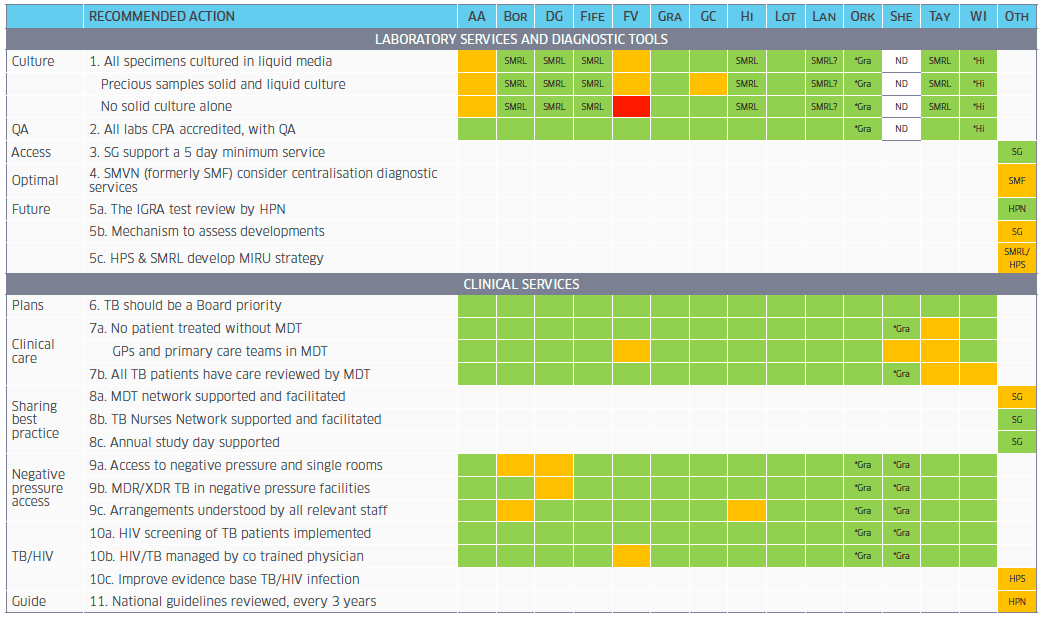Select the 'Bor' column header

pyautogui.click(x=515, y=17)
